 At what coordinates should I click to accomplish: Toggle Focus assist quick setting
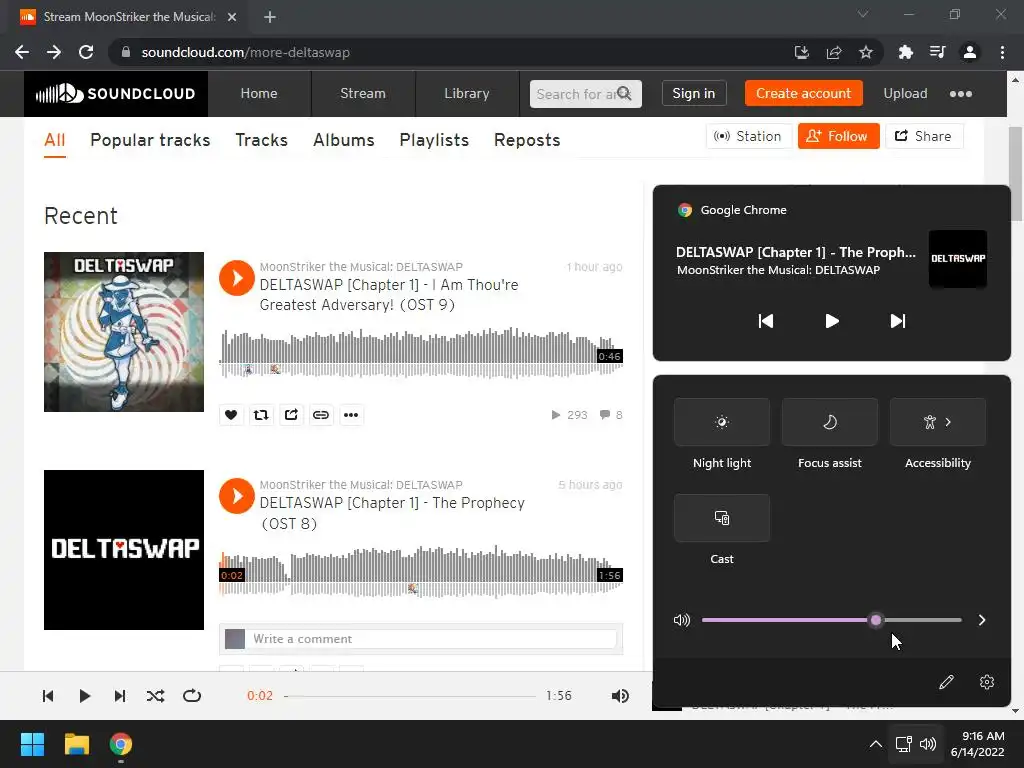click(x=829, y=422)
